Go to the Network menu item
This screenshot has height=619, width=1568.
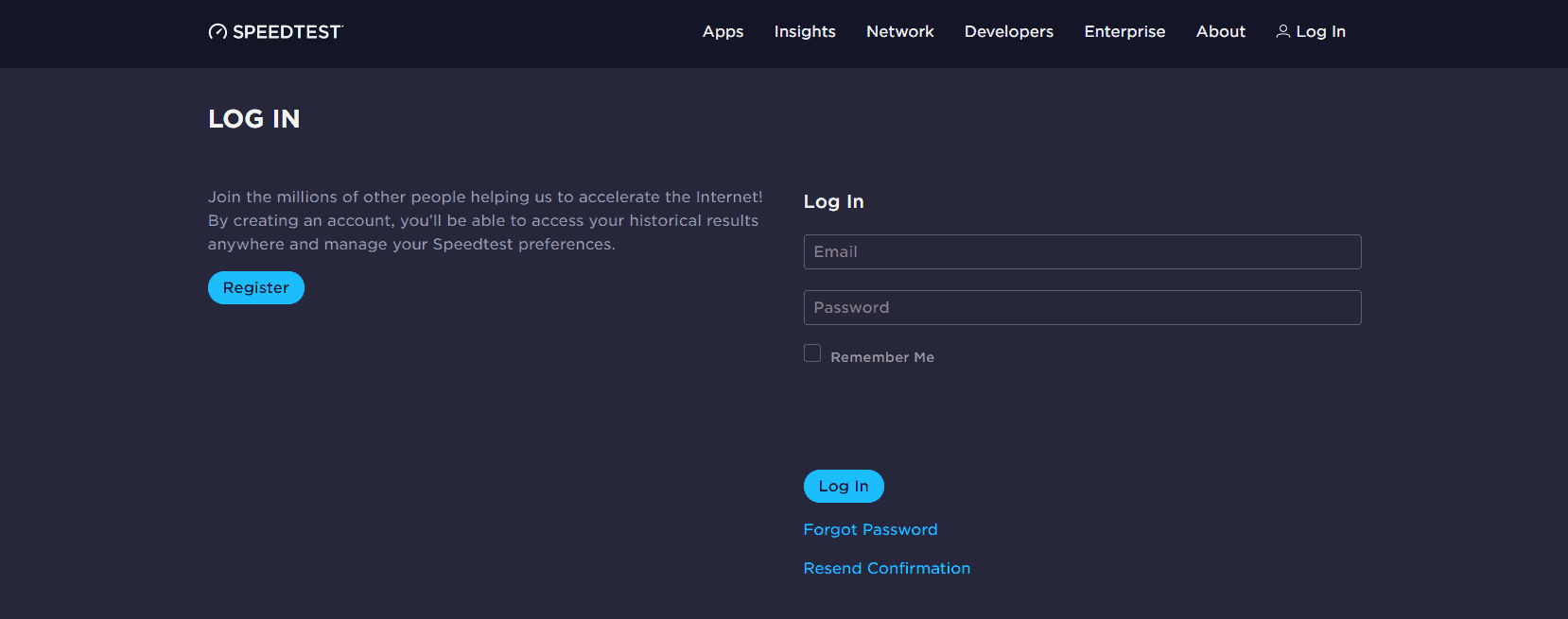900,31
